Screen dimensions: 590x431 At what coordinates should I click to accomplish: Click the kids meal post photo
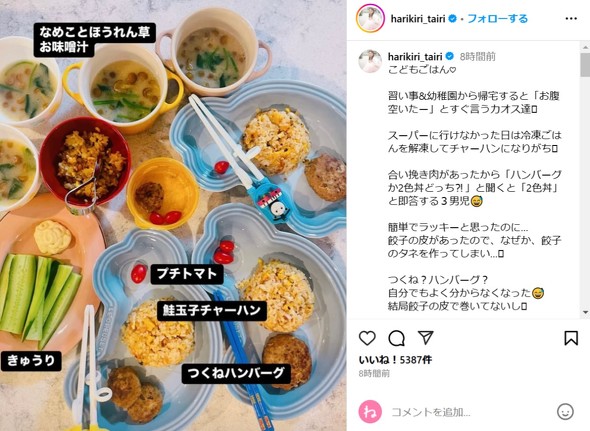click(173, 215)
